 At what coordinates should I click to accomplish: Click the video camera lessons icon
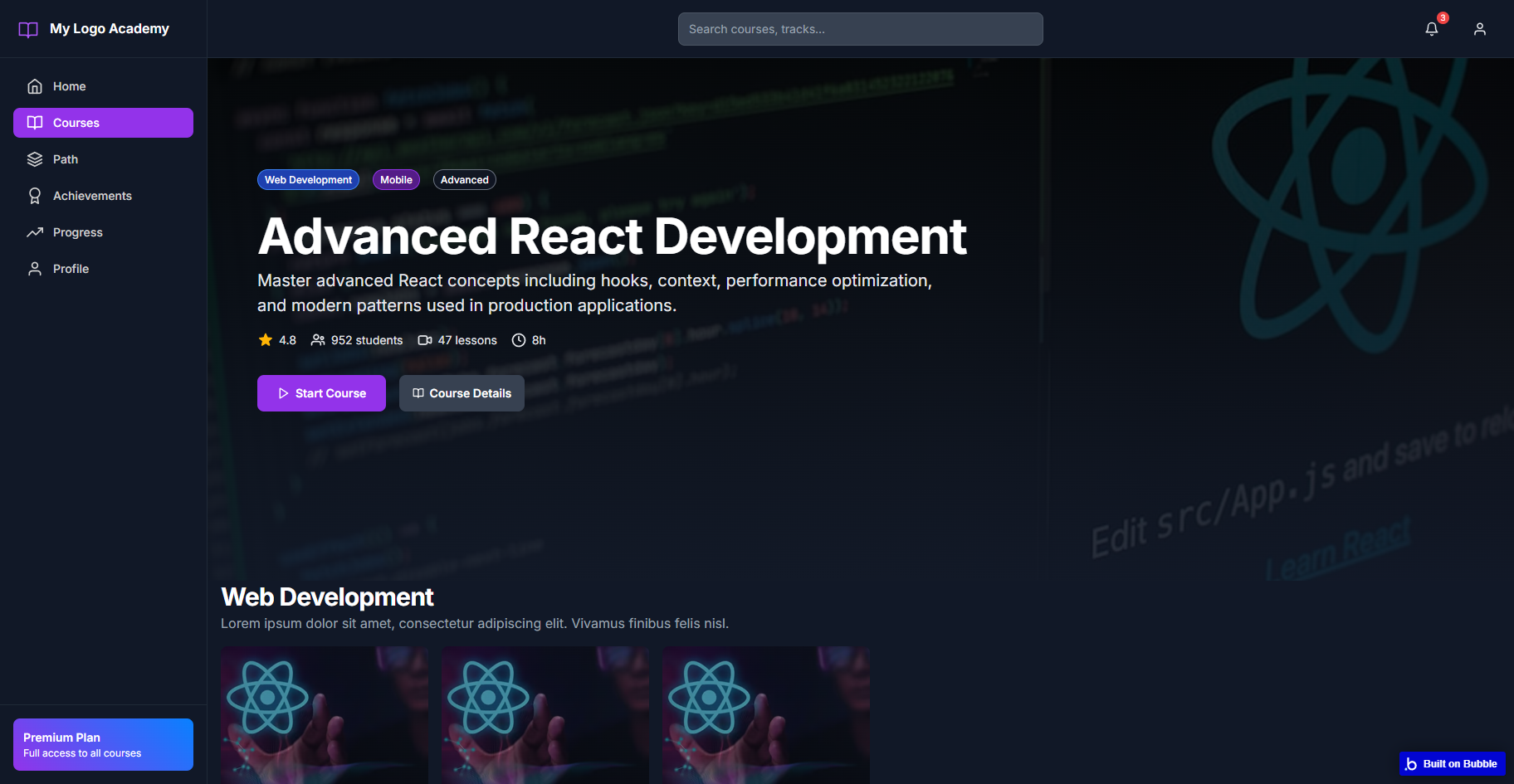point(425,340)
